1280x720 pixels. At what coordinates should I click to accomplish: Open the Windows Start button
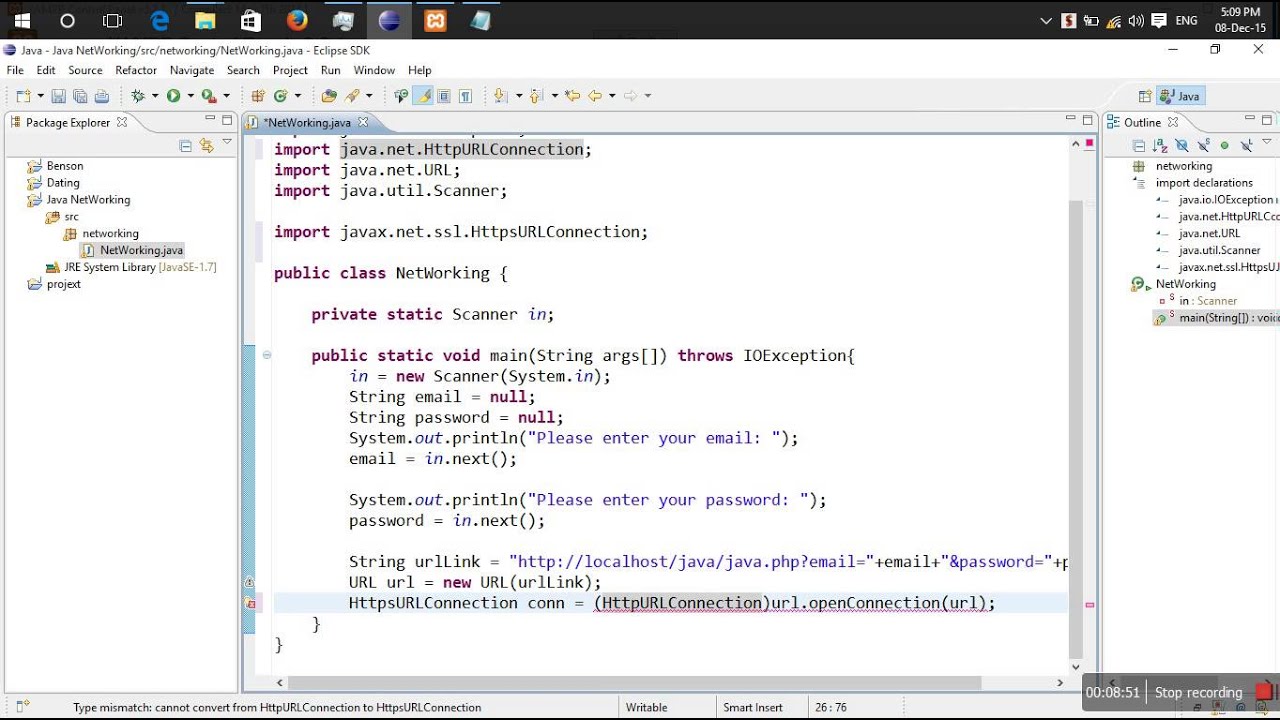tap(21, 20)
